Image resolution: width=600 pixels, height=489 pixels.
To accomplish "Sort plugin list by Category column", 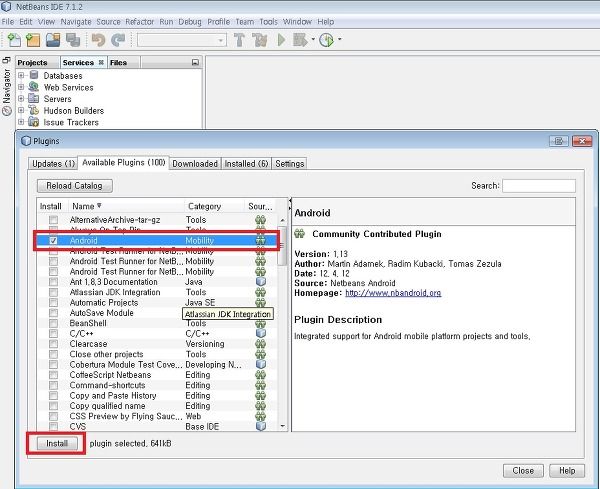I will click(214, 206).
